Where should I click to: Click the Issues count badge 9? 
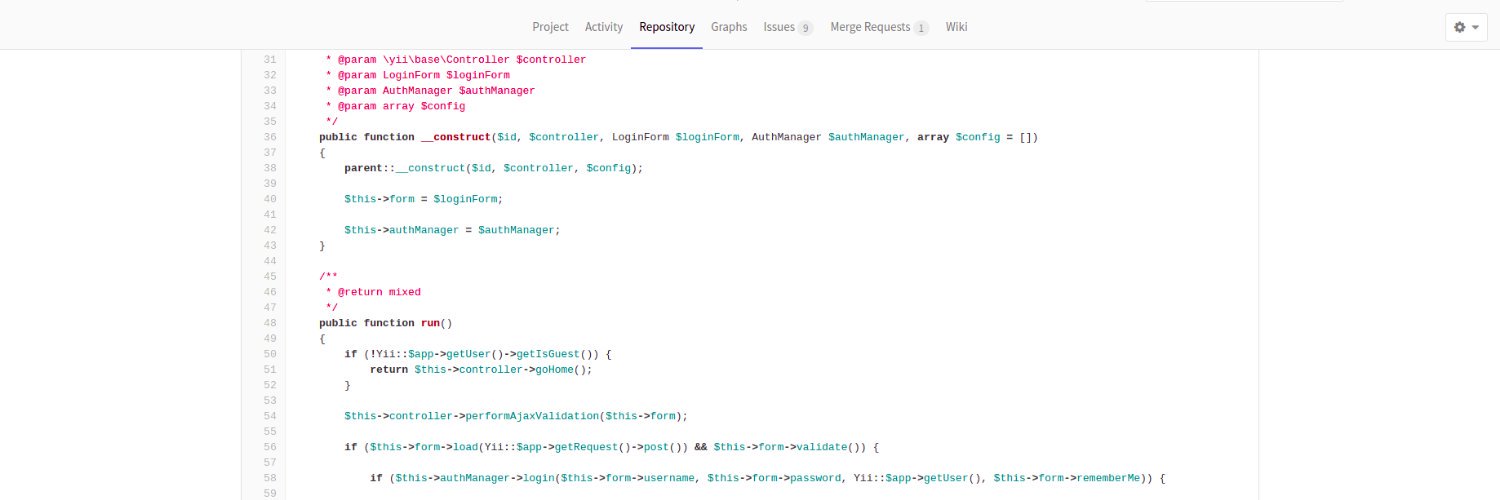coord(805,28)
